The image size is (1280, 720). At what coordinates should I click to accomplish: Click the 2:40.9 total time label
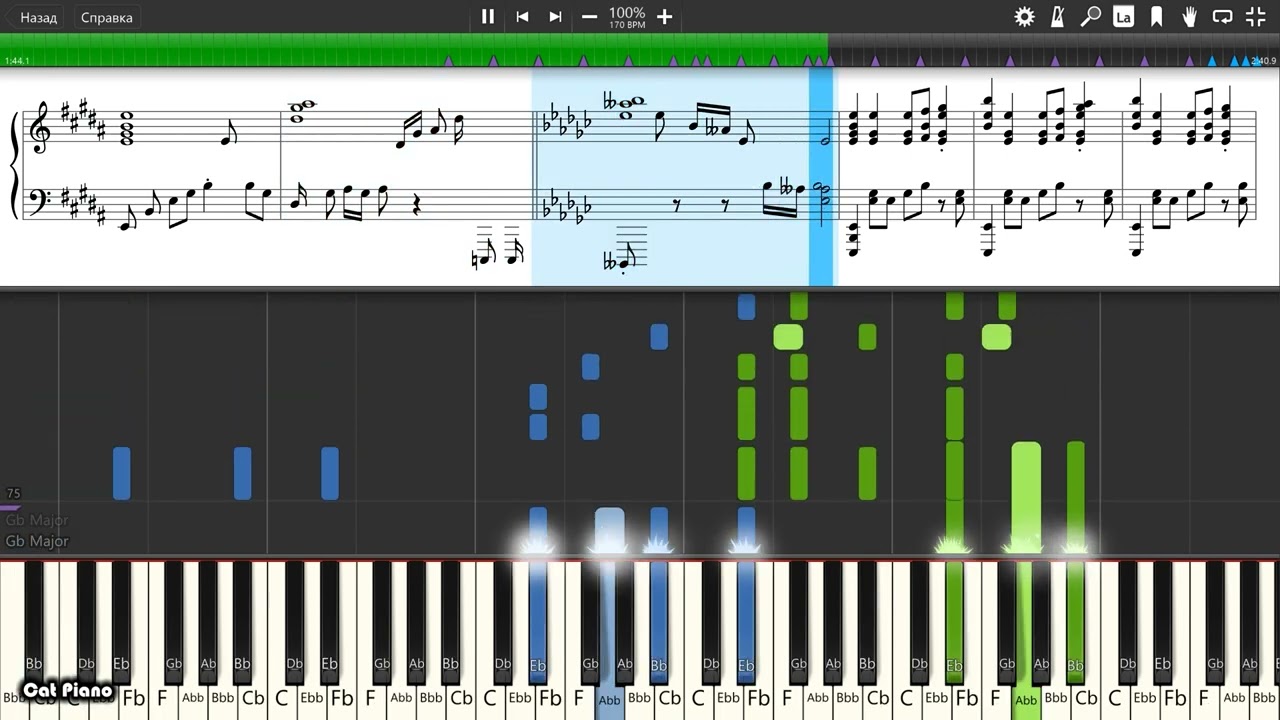click(1263, 61)
